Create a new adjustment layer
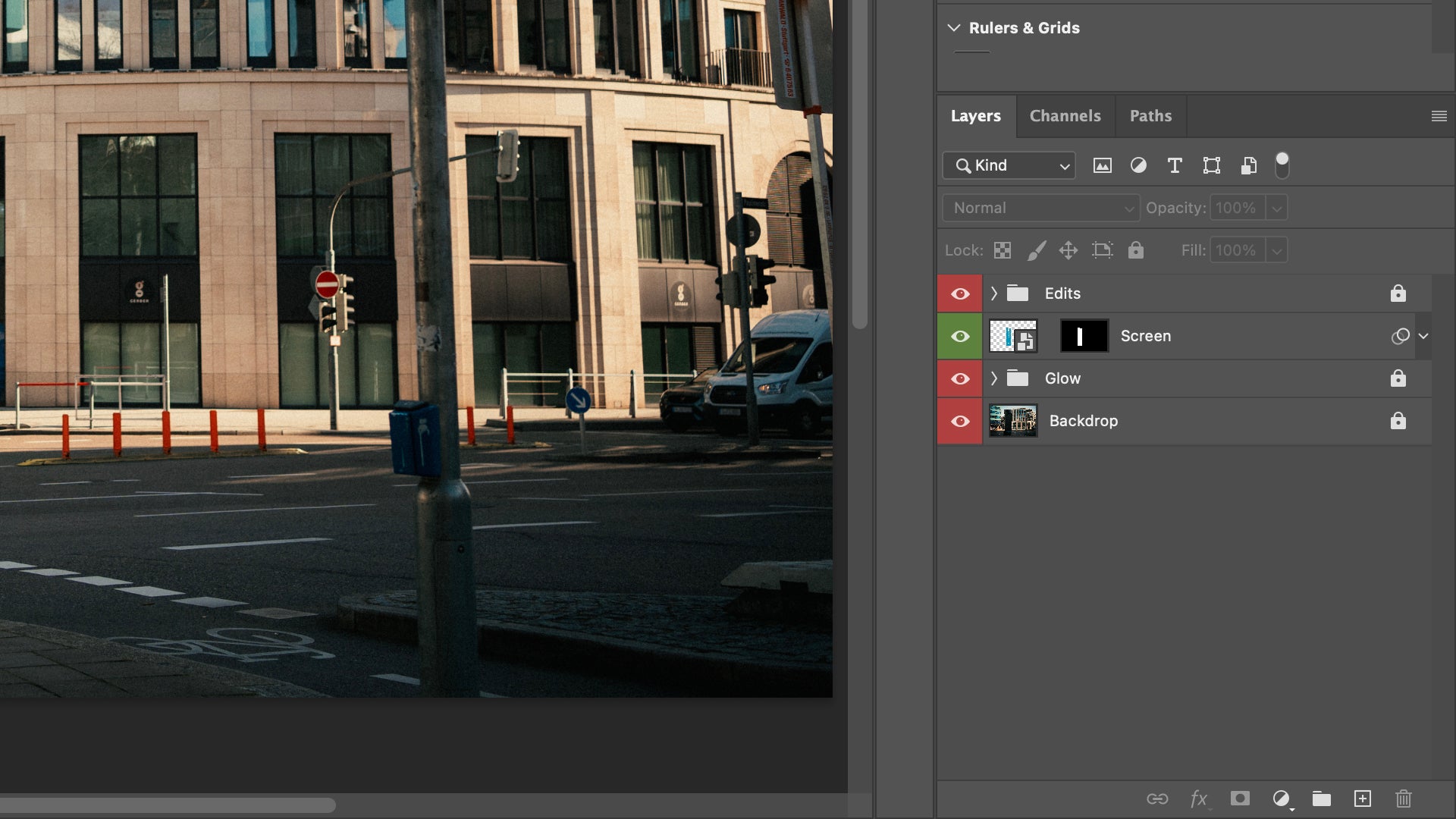The width and height of the screenshot is (1456, 819). click(1282, 799)
